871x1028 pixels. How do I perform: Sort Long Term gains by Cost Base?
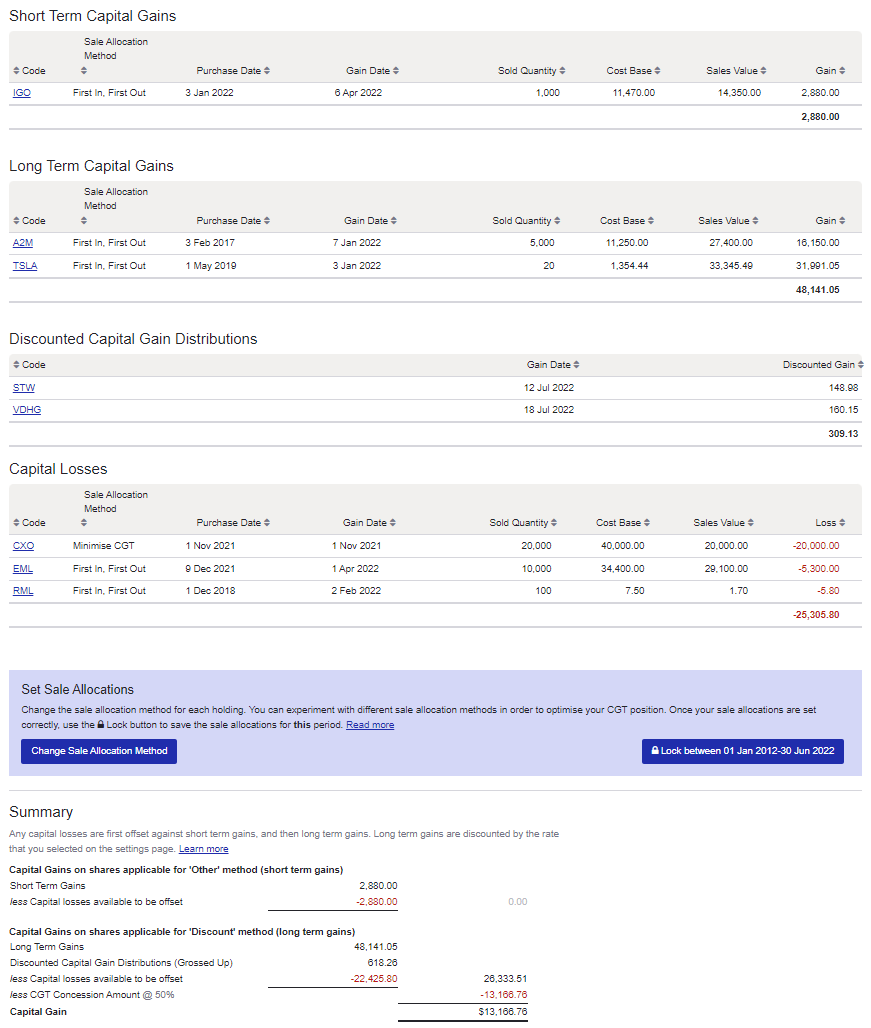[x=626, y=220]
